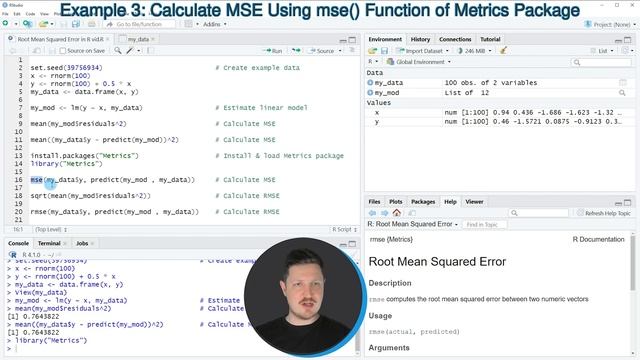The height and width of the screenshot is (360, 640).
Task: Open List view mode dropdown
Action: coord(602,51)
